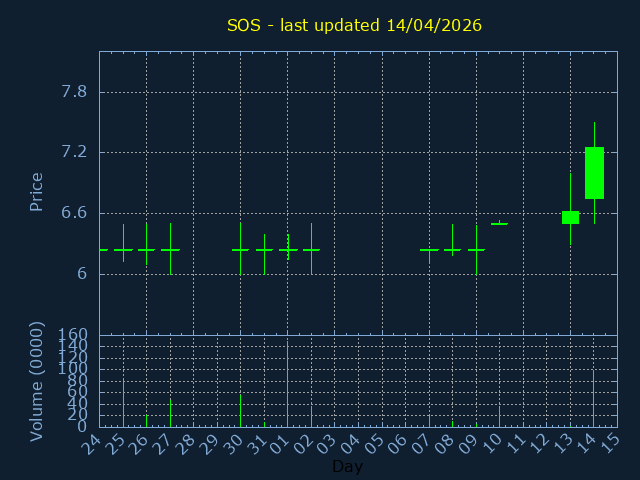Select the volume bar for day 30
The height and width of the screenshot is (480, 640).
click(240, 411)
